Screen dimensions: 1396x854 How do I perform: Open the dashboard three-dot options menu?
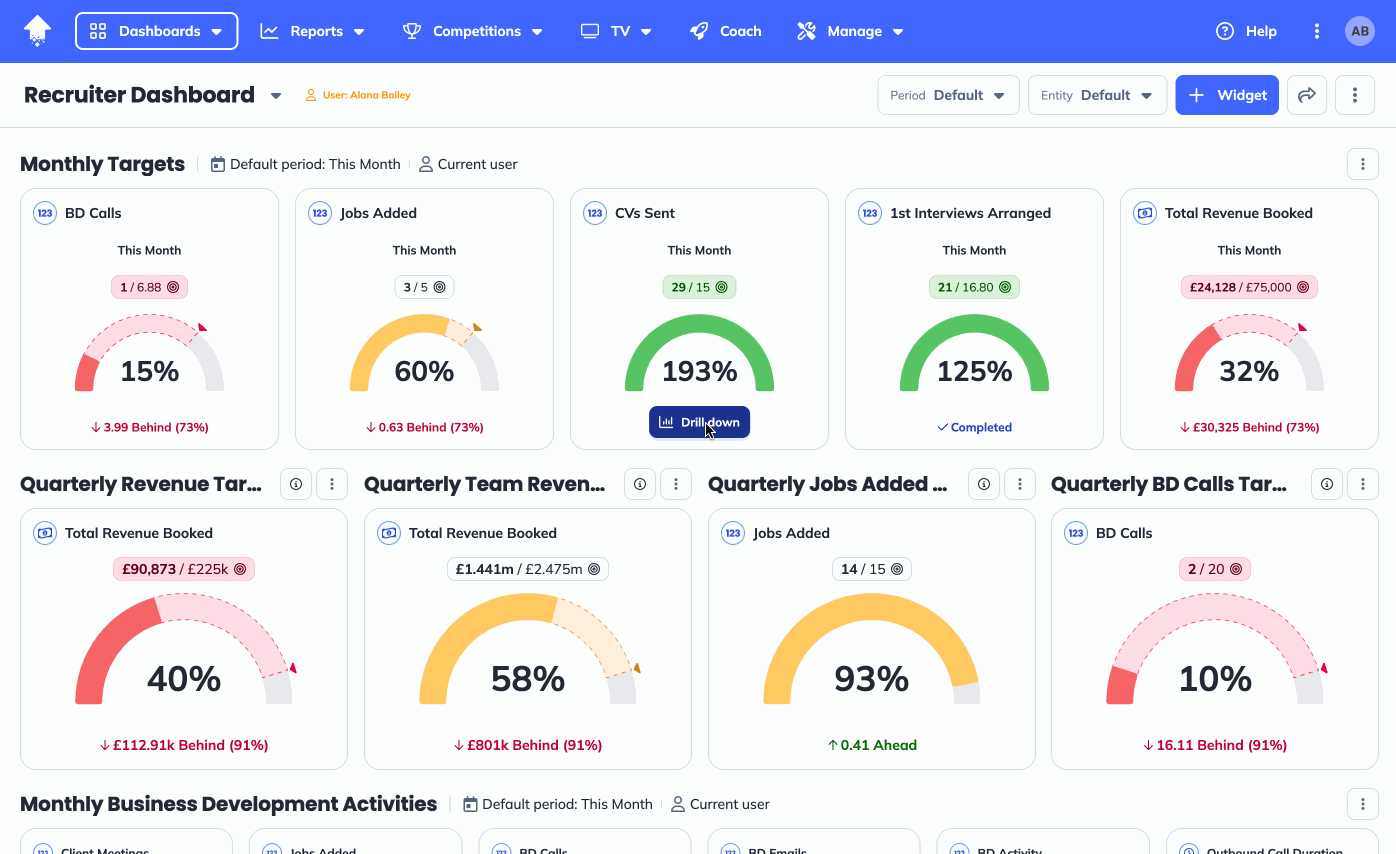click(1355, 95)
